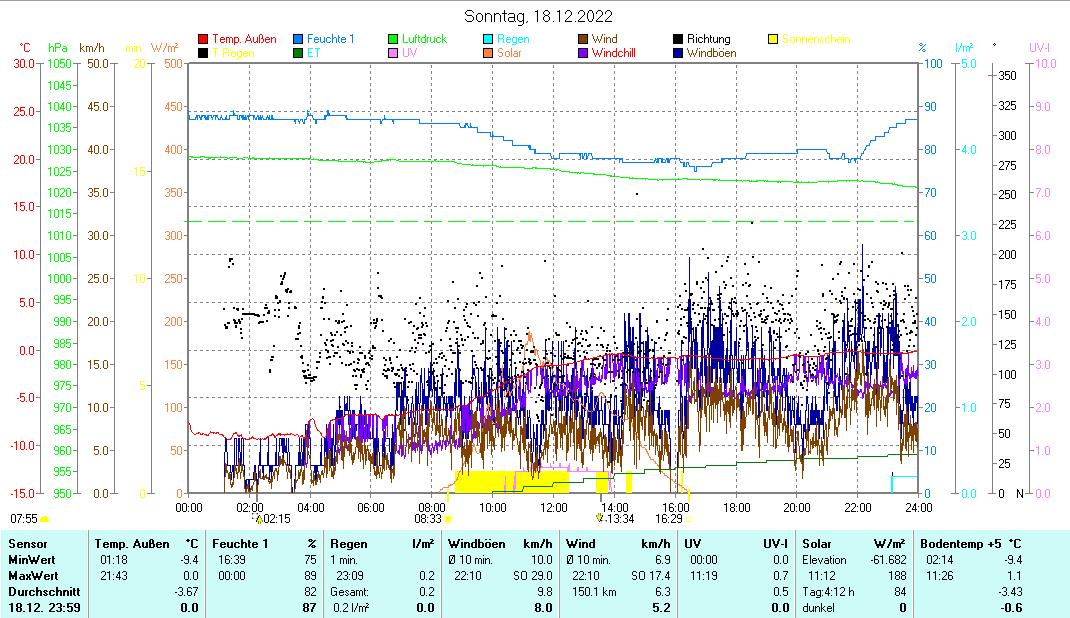Screen dimensions: 1070x618
Task: Click the orange Solar legend square
Action: click(x=489, y=53)
